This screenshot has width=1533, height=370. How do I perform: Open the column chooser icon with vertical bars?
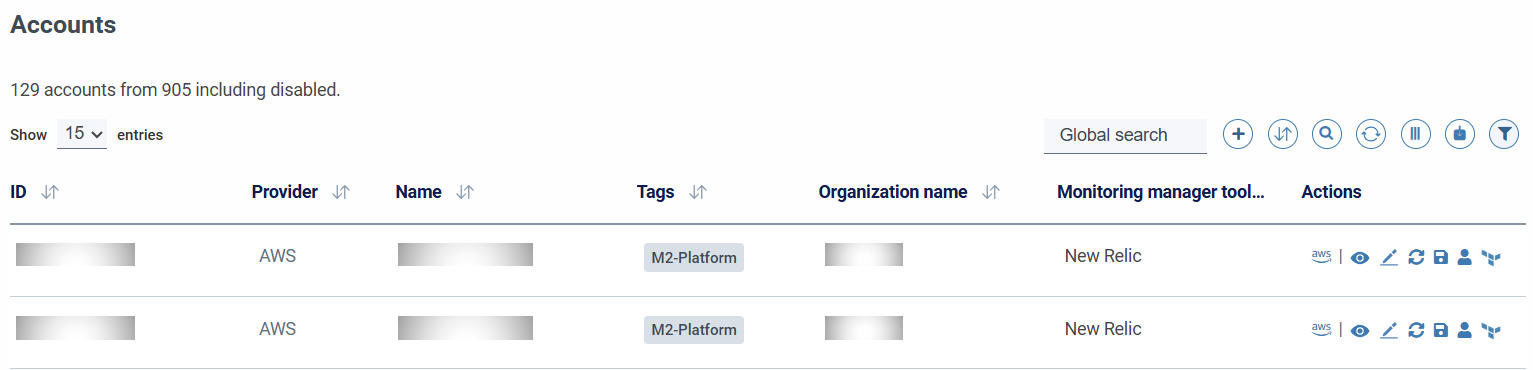(1416, 134)
